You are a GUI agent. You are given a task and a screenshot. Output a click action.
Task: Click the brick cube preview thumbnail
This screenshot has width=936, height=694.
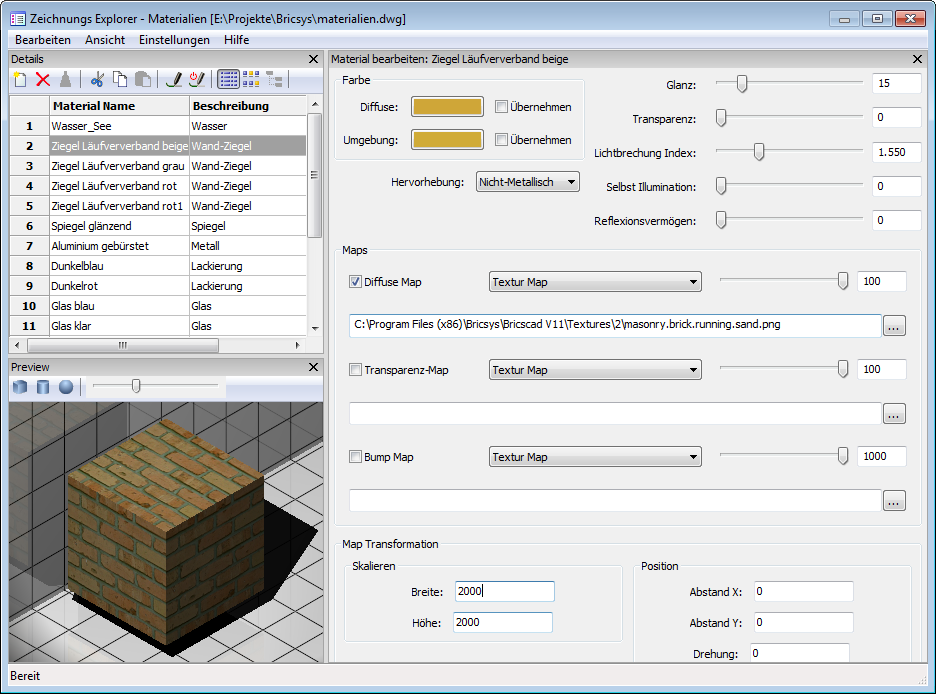pyautogui.click(x=166, y=532)
